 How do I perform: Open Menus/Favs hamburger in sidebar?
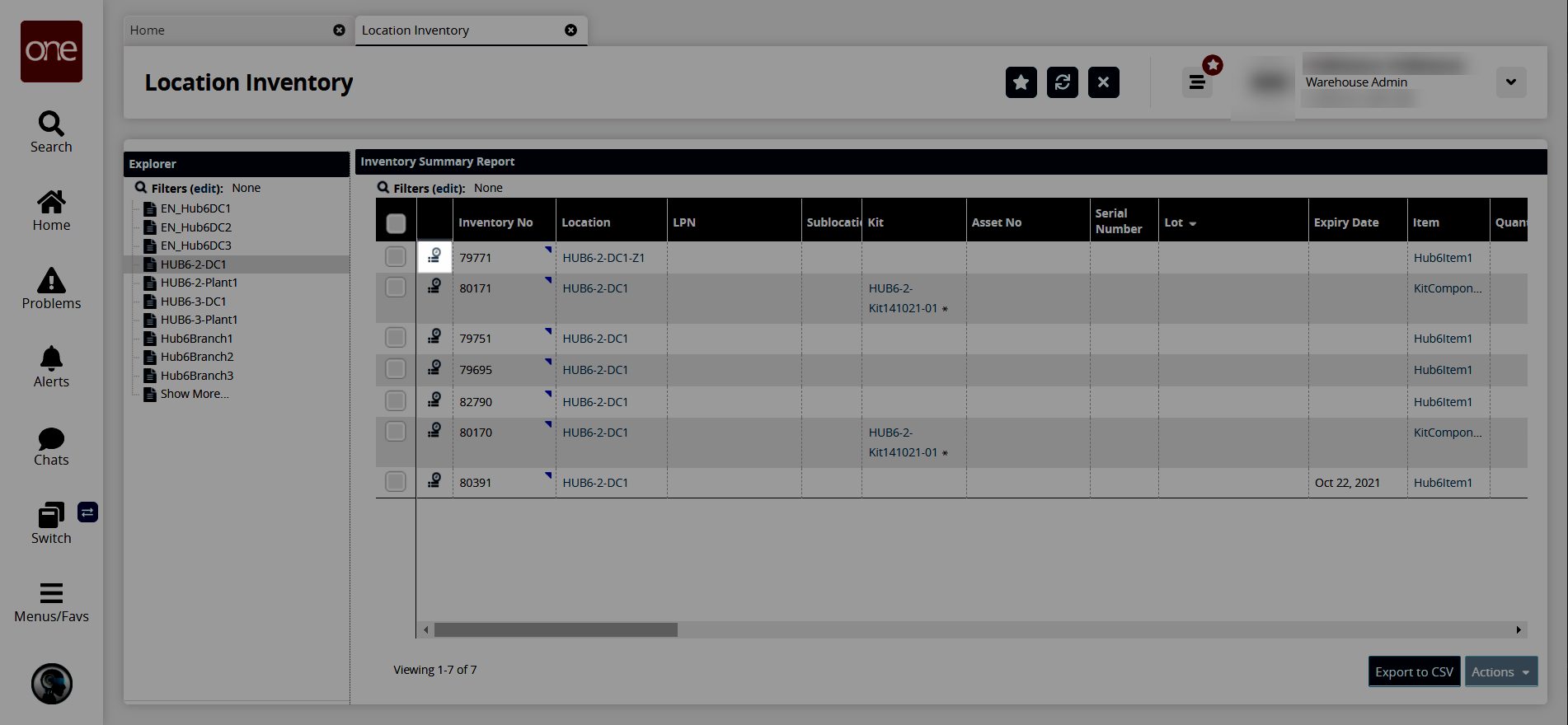coord(51,603)
